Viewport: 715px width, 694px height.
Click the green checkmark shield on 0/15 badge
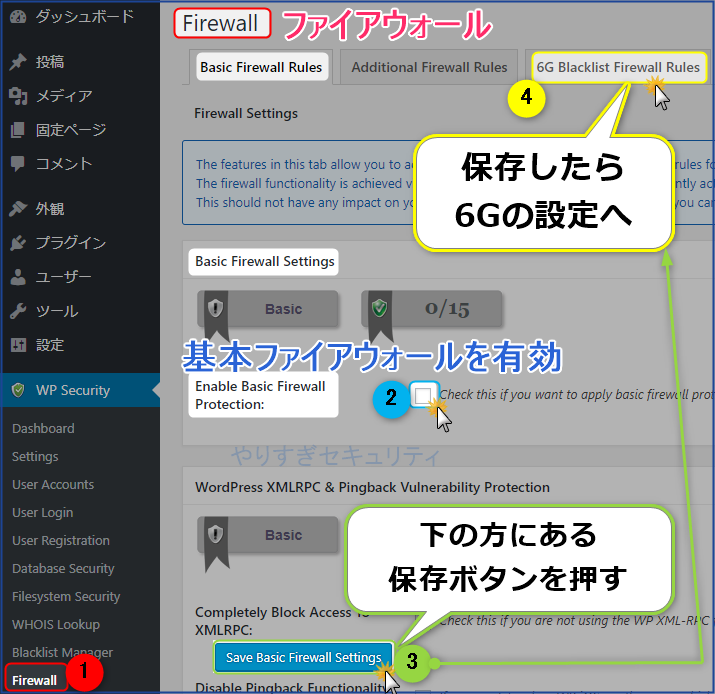[379, 308]
